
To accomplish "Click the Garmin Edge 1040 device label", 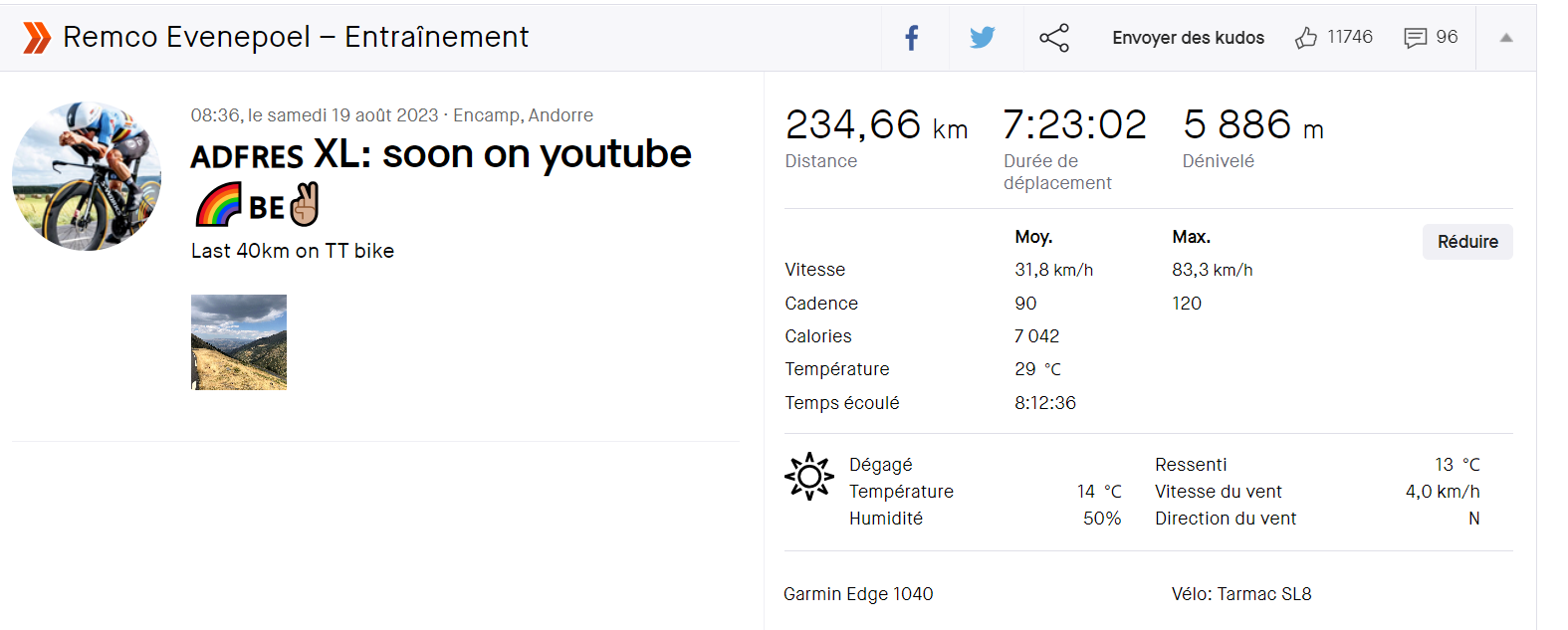I will 858,594.
